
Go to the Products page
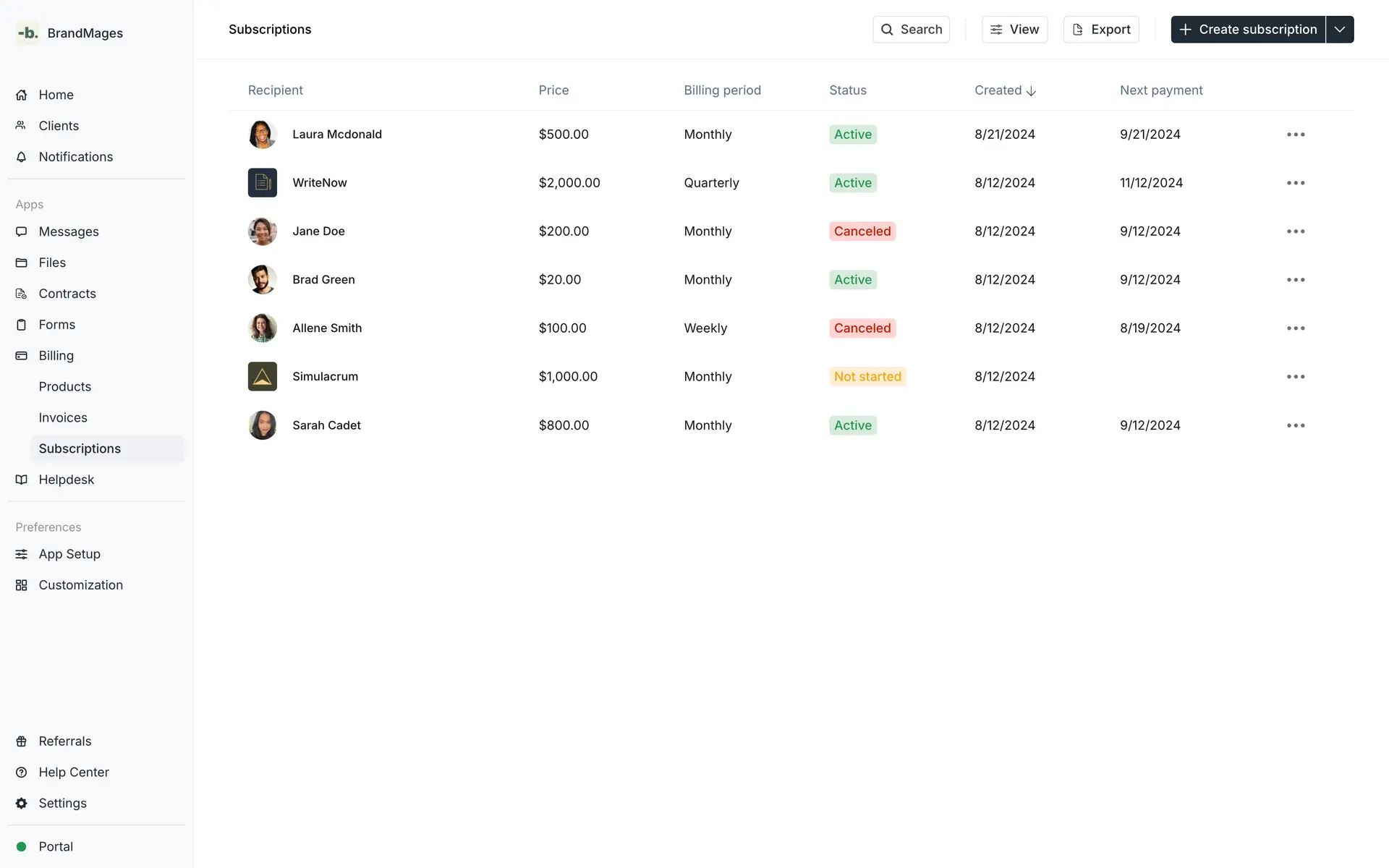point(65,386)
